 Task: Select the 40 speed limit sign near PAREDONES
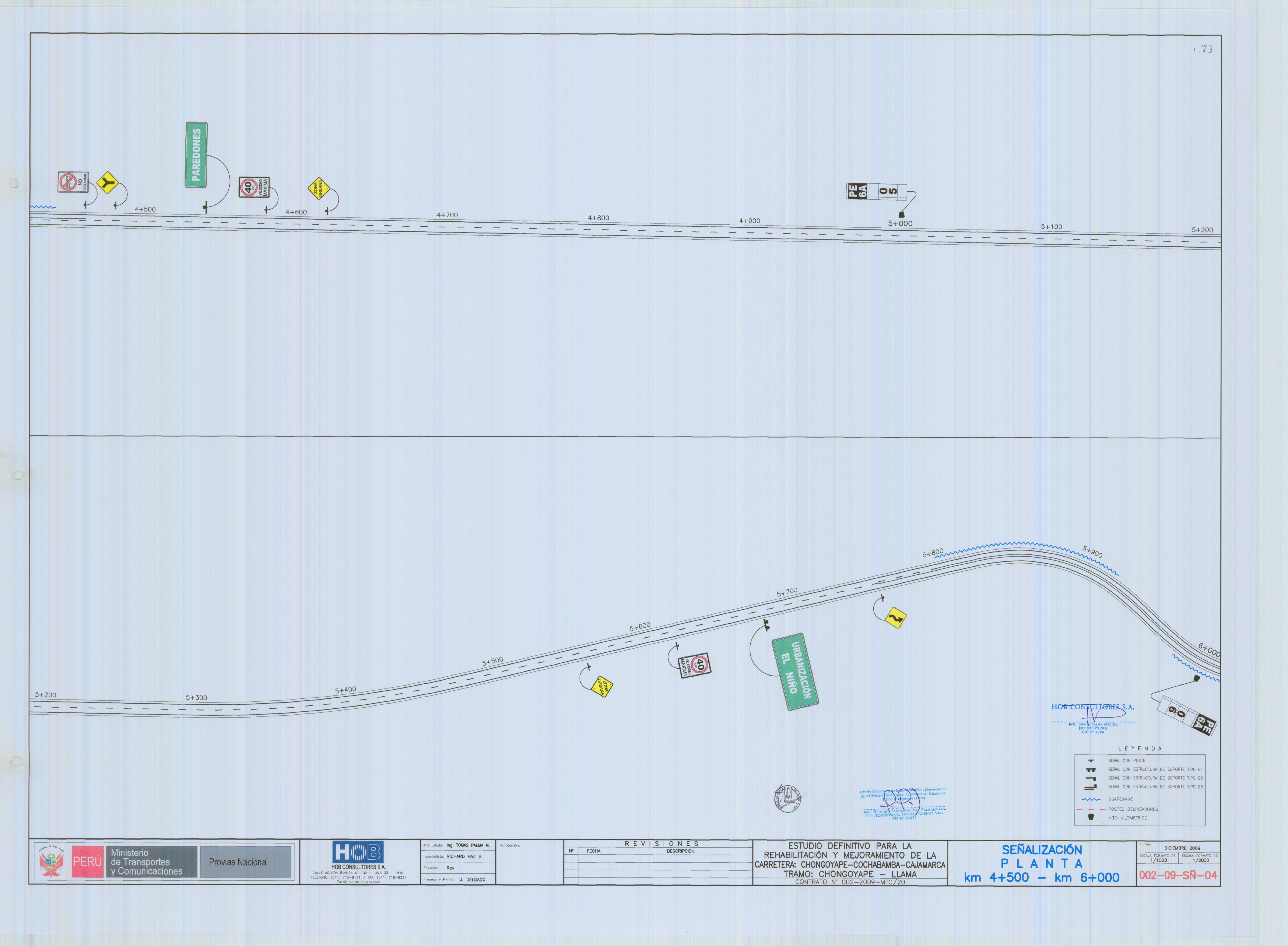254,187
